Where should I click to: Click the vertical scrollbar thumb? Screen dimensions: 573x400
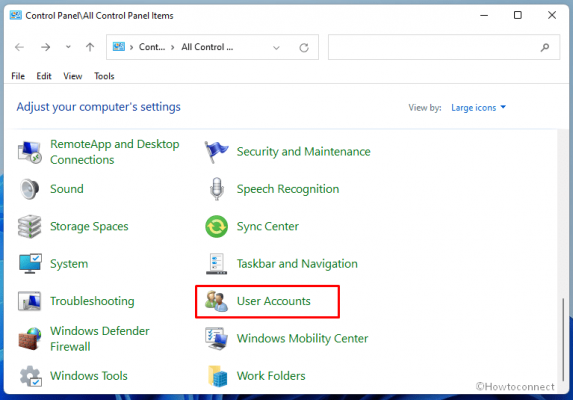[563, 340]
